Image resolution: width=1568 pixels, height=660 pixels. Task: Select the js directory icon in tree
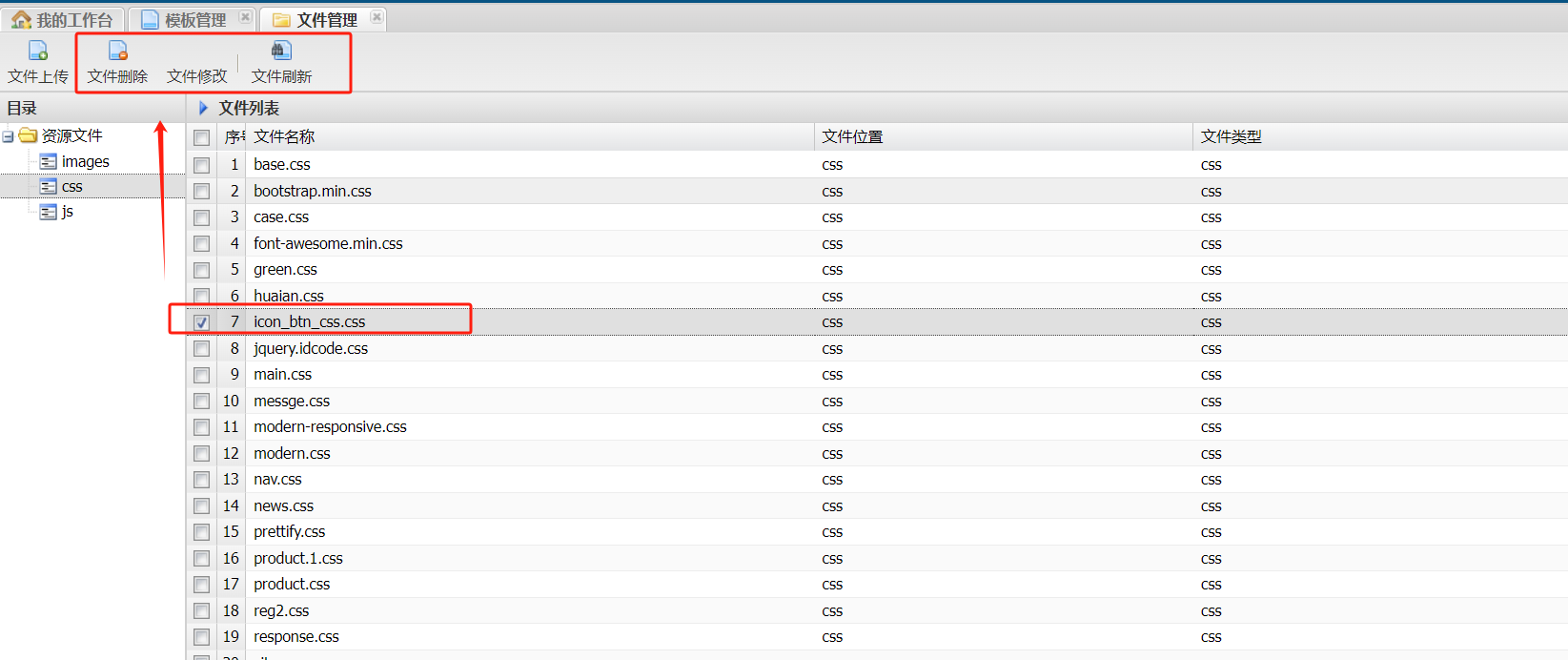tap(49, 212)
